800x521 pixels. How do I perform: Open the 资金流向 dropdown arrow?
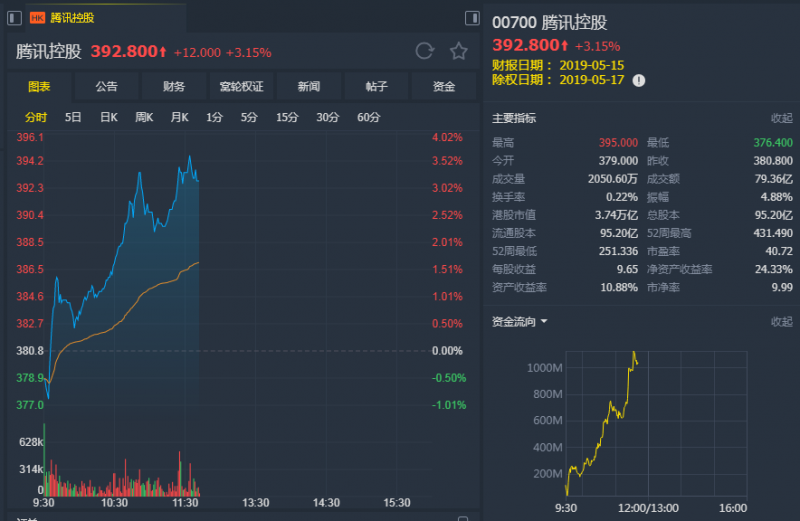tap(544, 321)
